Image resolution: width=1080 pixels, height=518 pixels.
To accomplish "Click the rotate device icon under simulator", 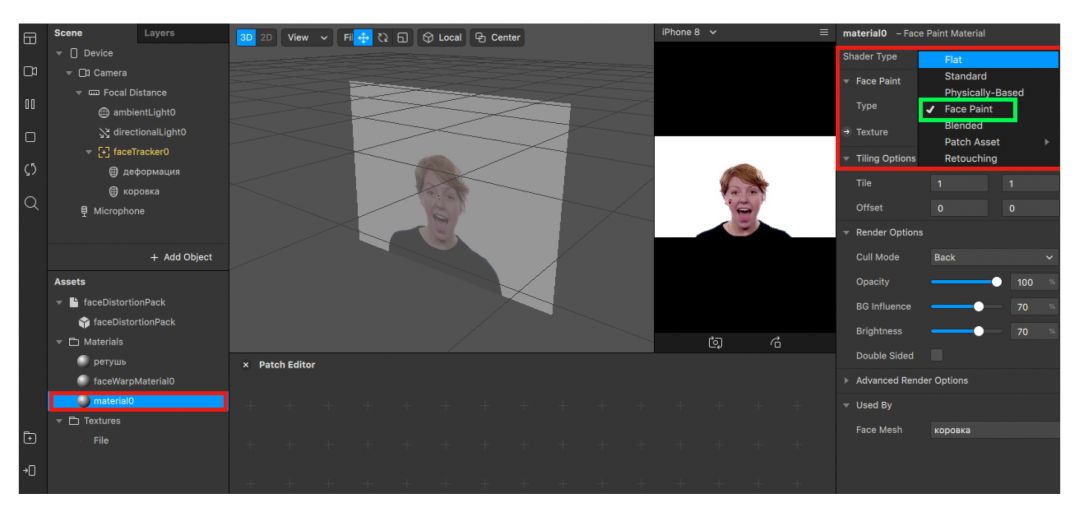I will pos(775,341).
